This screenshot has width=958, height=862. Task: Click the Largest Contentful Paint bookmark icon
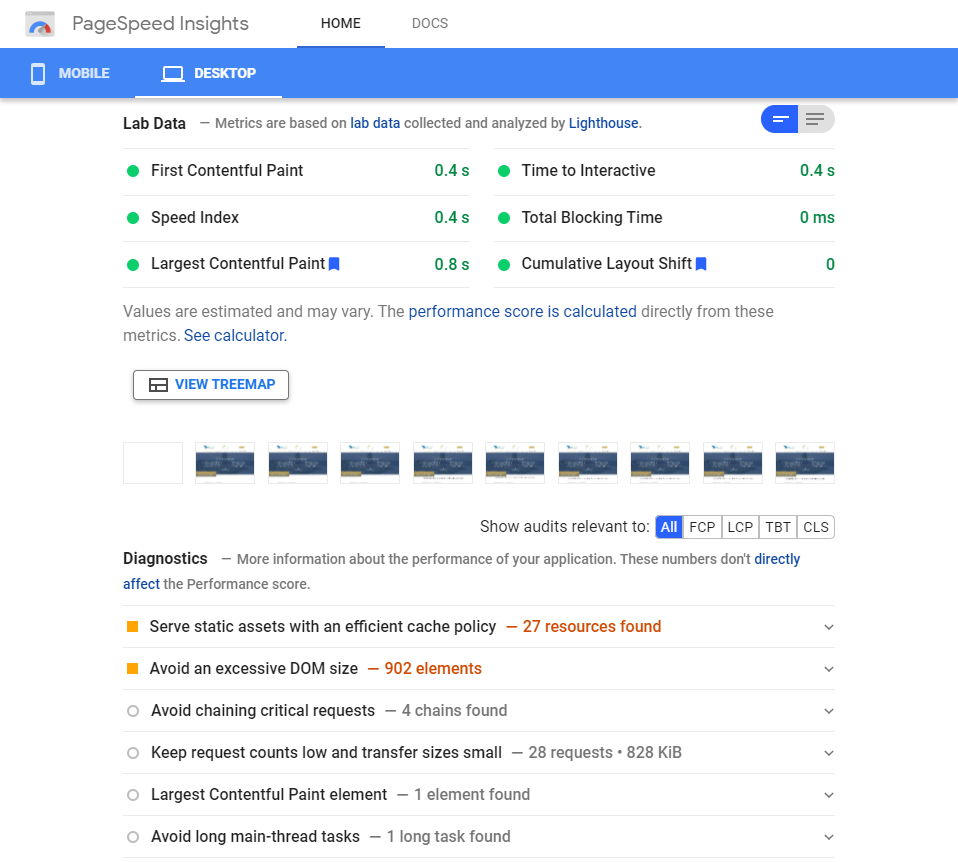pos(334,264)
